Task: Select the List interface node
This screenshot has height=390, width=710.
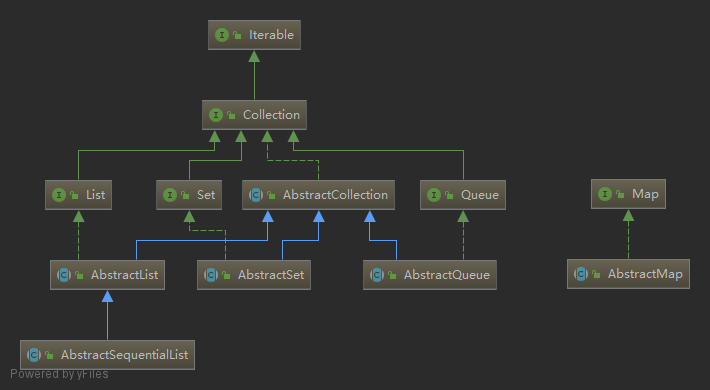Action: coord(78,195)
